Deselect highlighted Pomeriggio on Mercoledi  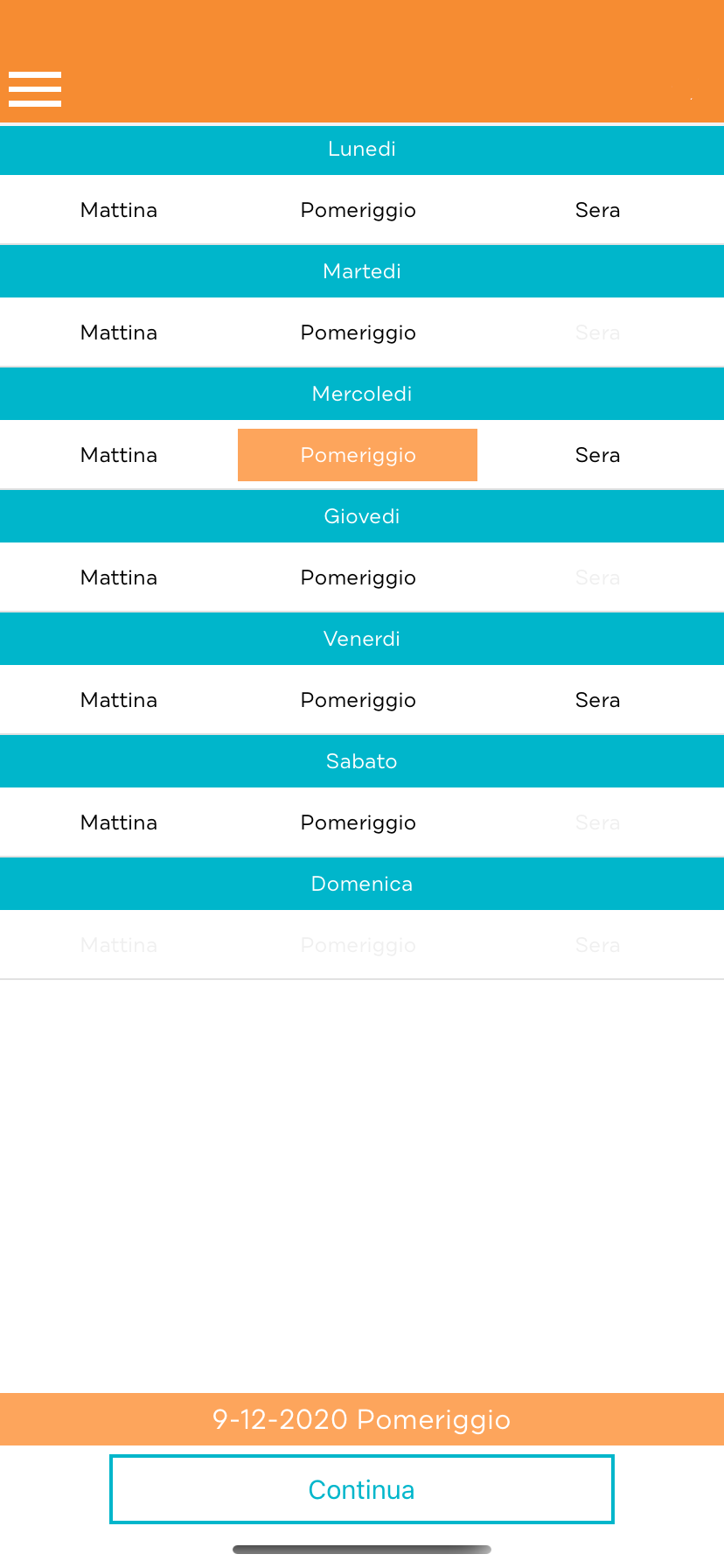(x=358, y=455)
